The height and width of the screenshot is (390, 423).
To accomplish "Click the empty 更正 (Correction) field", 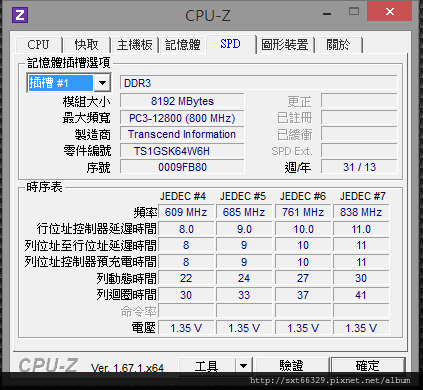I will coord(359,101).
